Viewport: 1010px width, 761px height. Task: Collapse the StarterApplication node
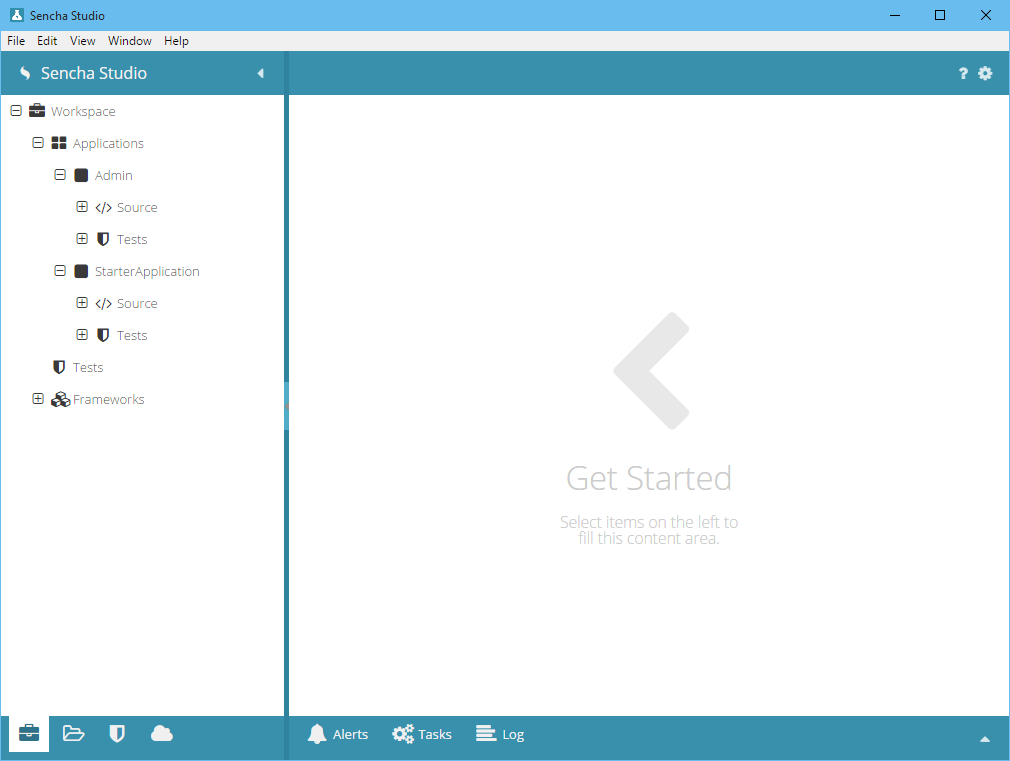[x=60, y=271]
